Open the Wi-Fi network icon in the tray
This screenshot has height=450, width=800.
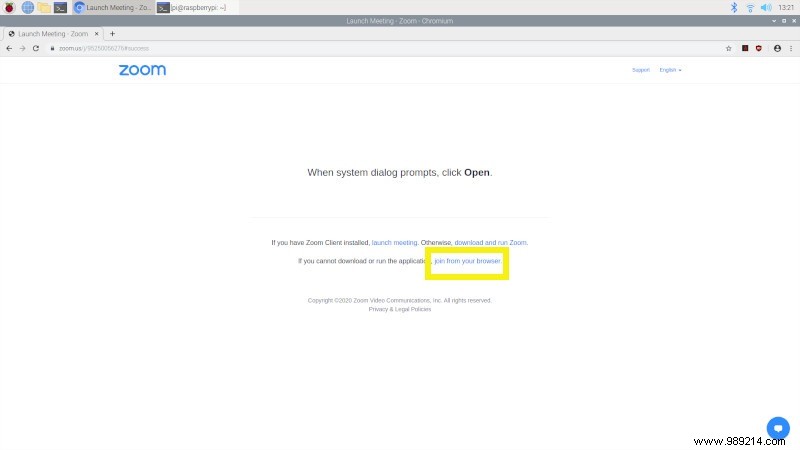coord(749,7)
